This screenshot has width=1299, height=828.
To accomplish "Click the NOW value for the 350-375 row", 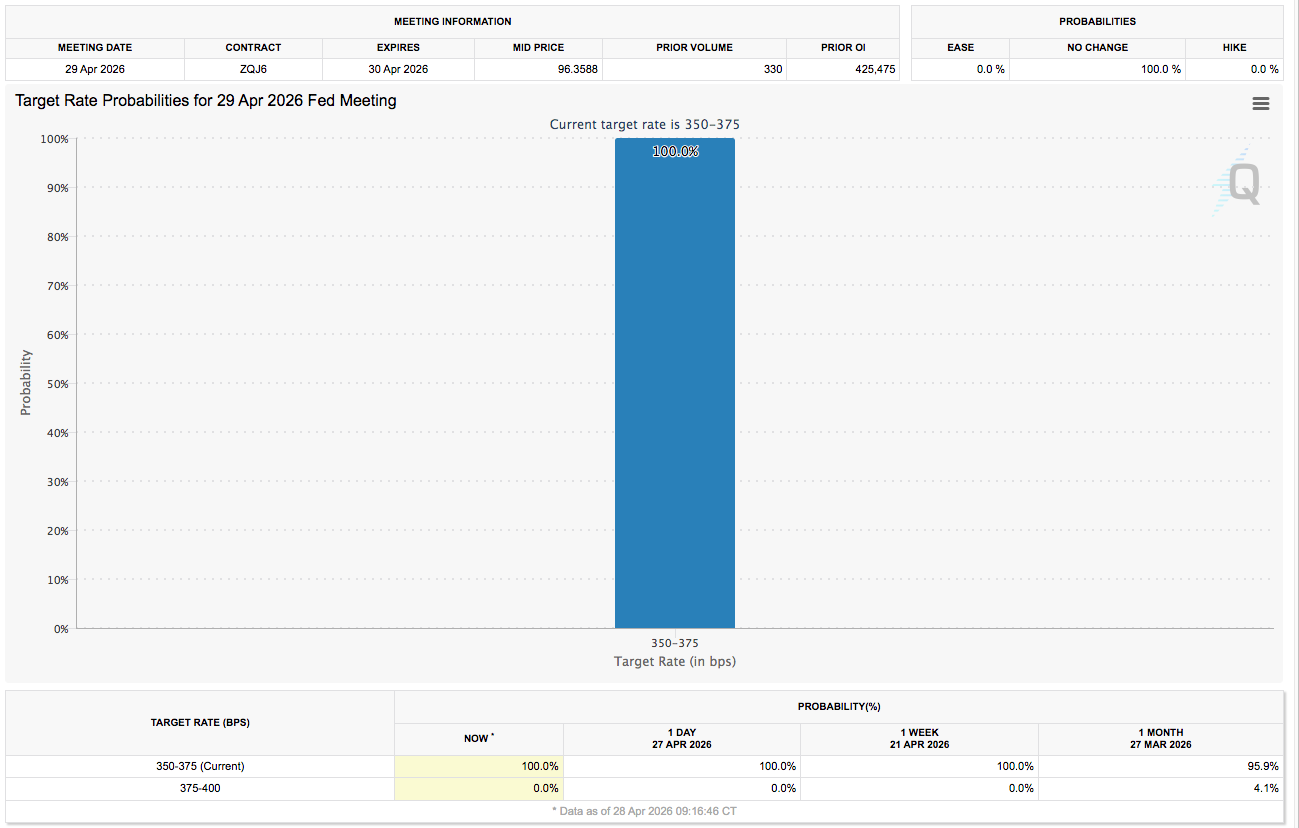I will pyautogui.click(x=540, y=767).
